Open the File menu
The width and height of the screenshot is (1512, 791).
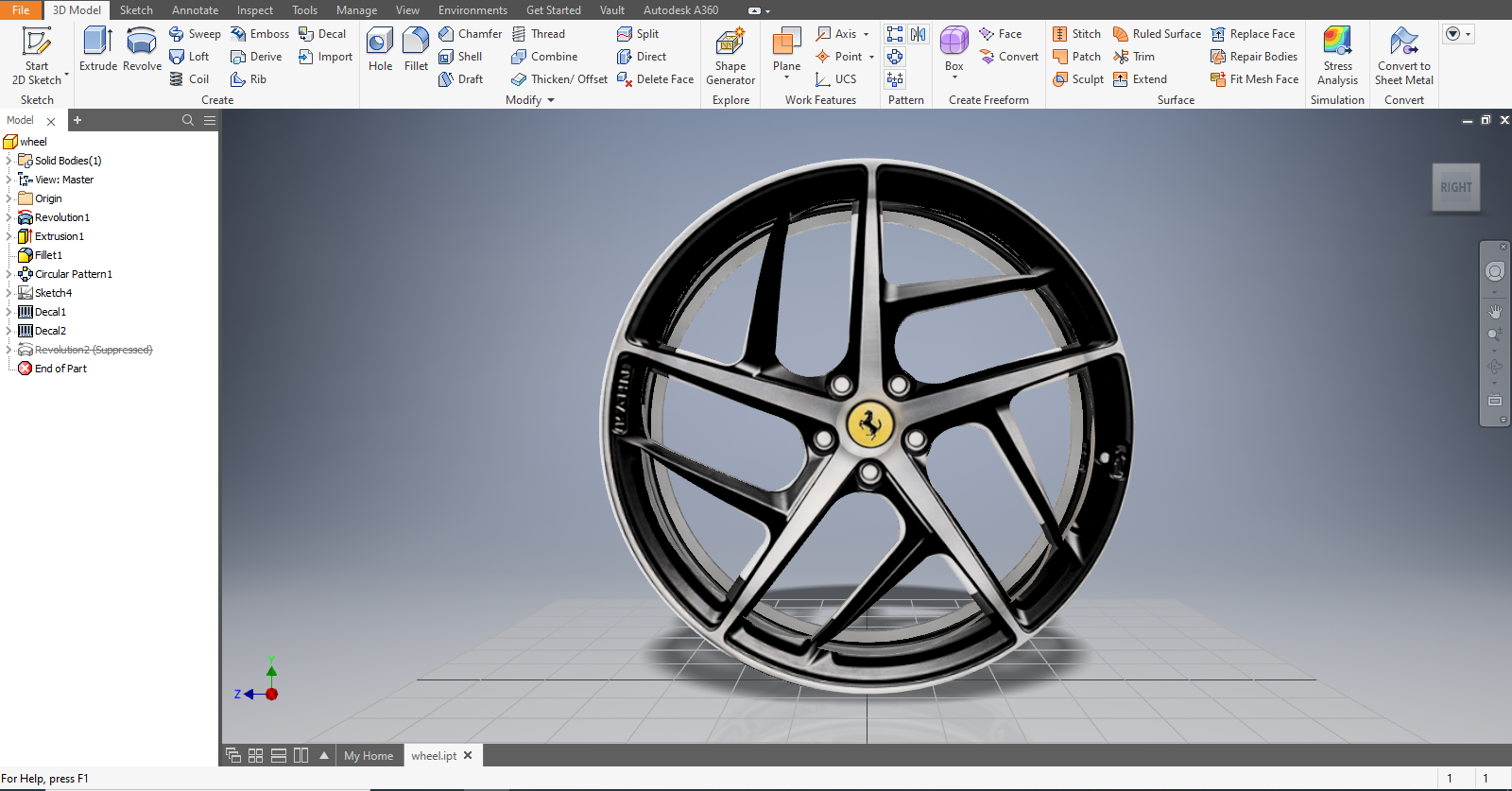[x=21, y=10]
